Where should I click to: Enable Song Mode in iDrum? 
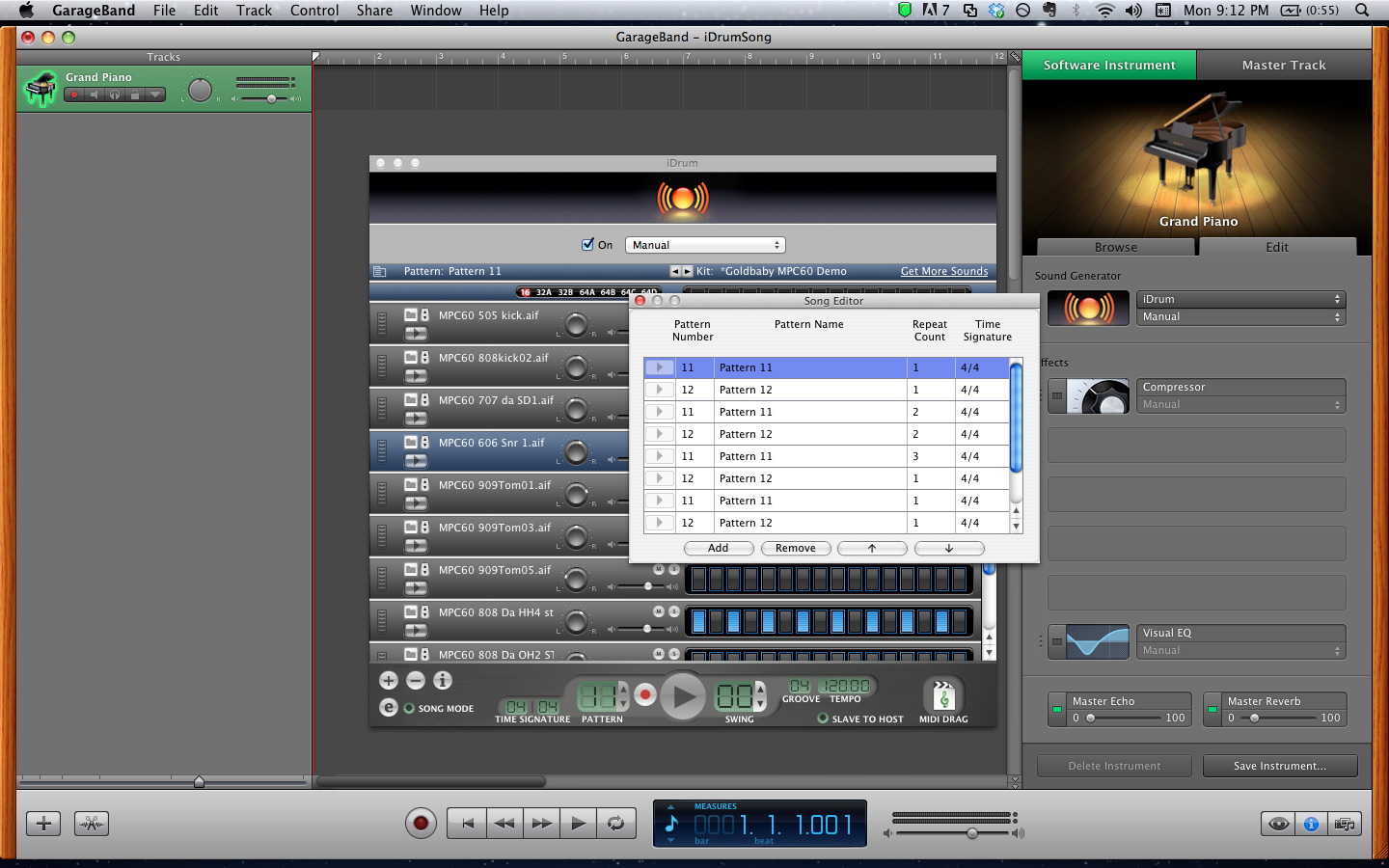point(409,708)
